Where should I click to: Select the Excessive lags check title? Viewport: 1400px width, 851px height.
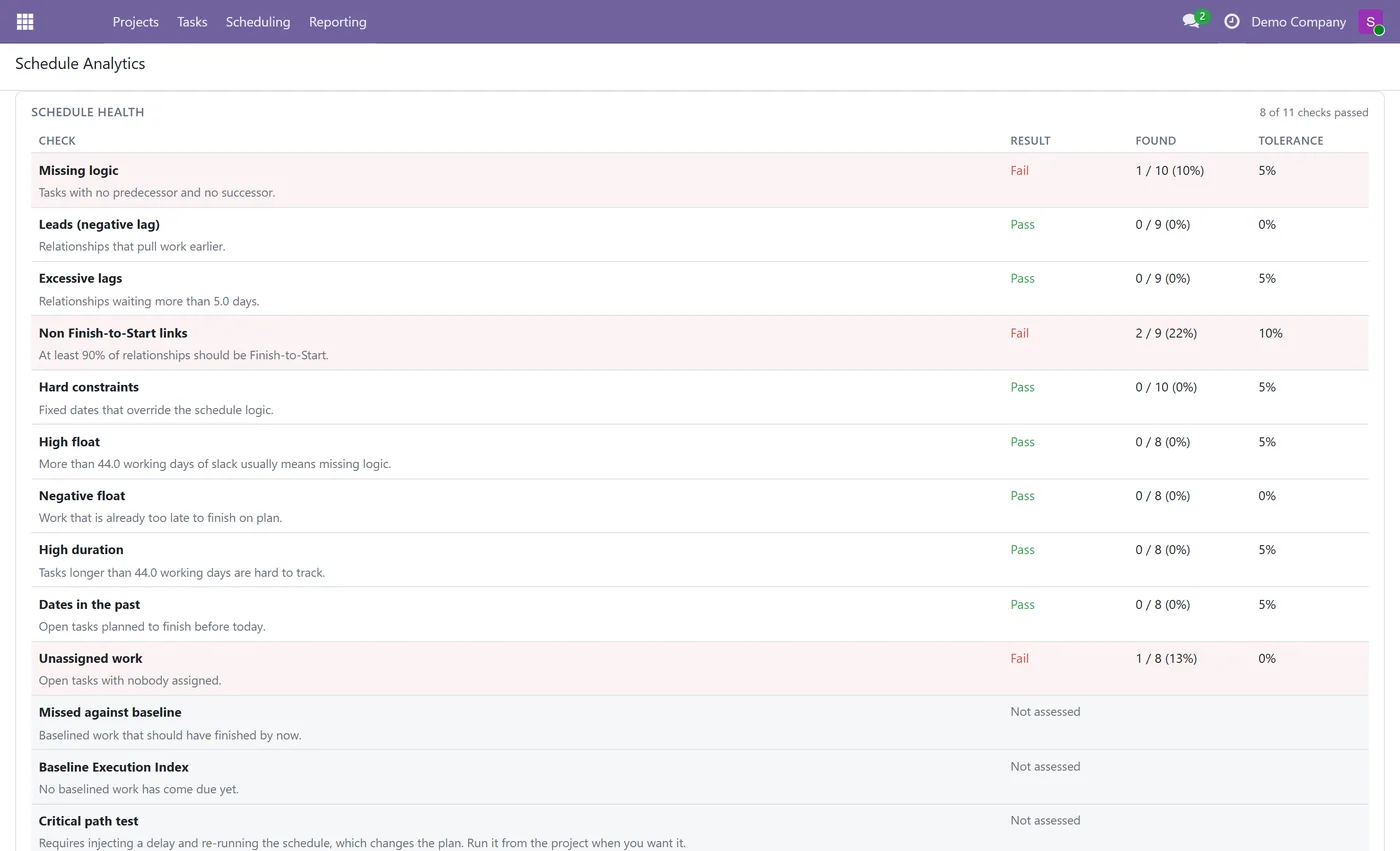point(80,279)
